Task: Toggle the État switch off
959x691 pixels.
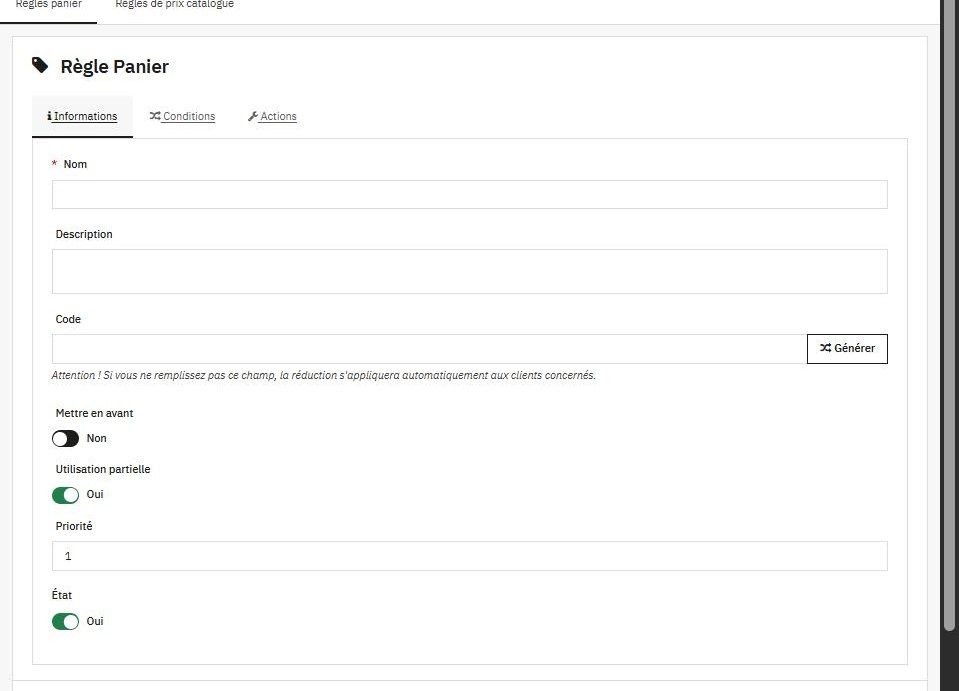Action: click(65, 621)
